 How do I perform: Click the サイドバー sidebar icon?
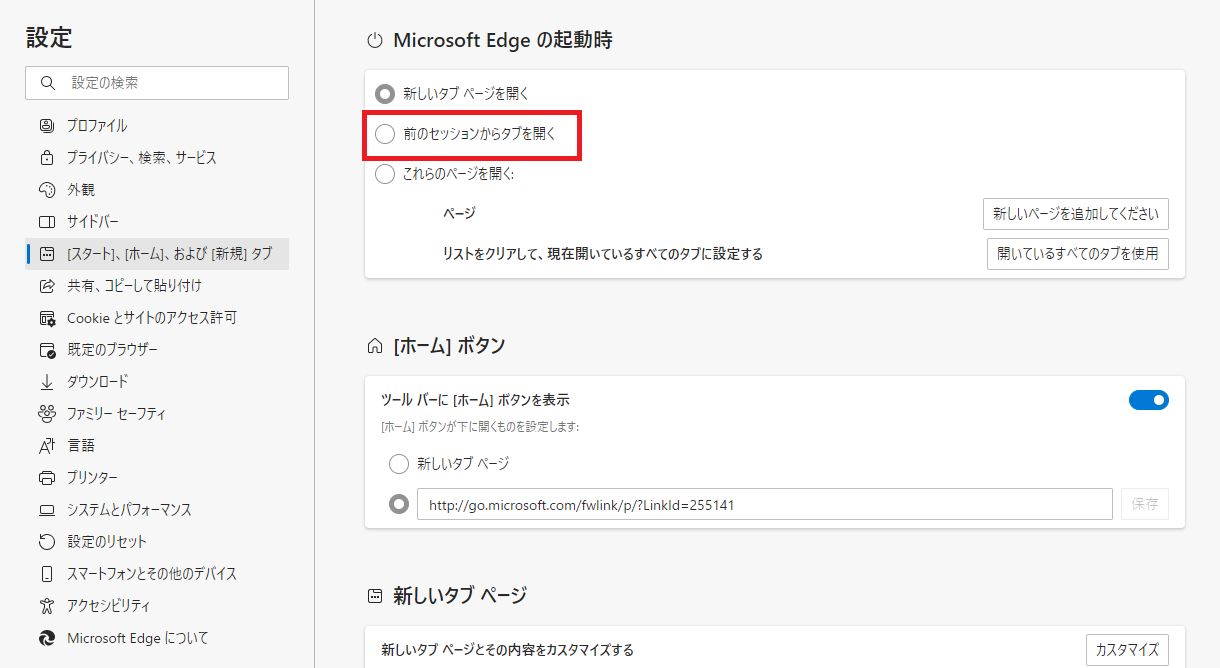pos(46,222)
